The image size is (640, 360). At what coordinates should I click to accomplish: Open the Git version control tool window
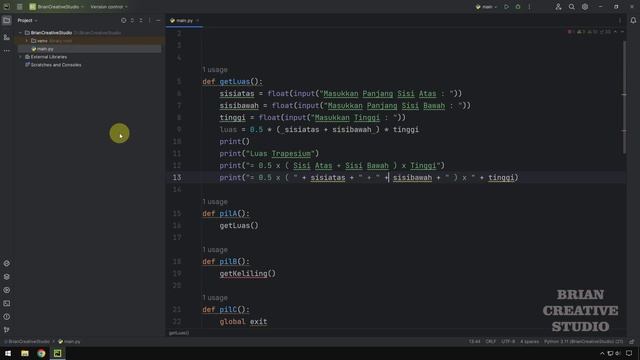(x=7, y=330)
